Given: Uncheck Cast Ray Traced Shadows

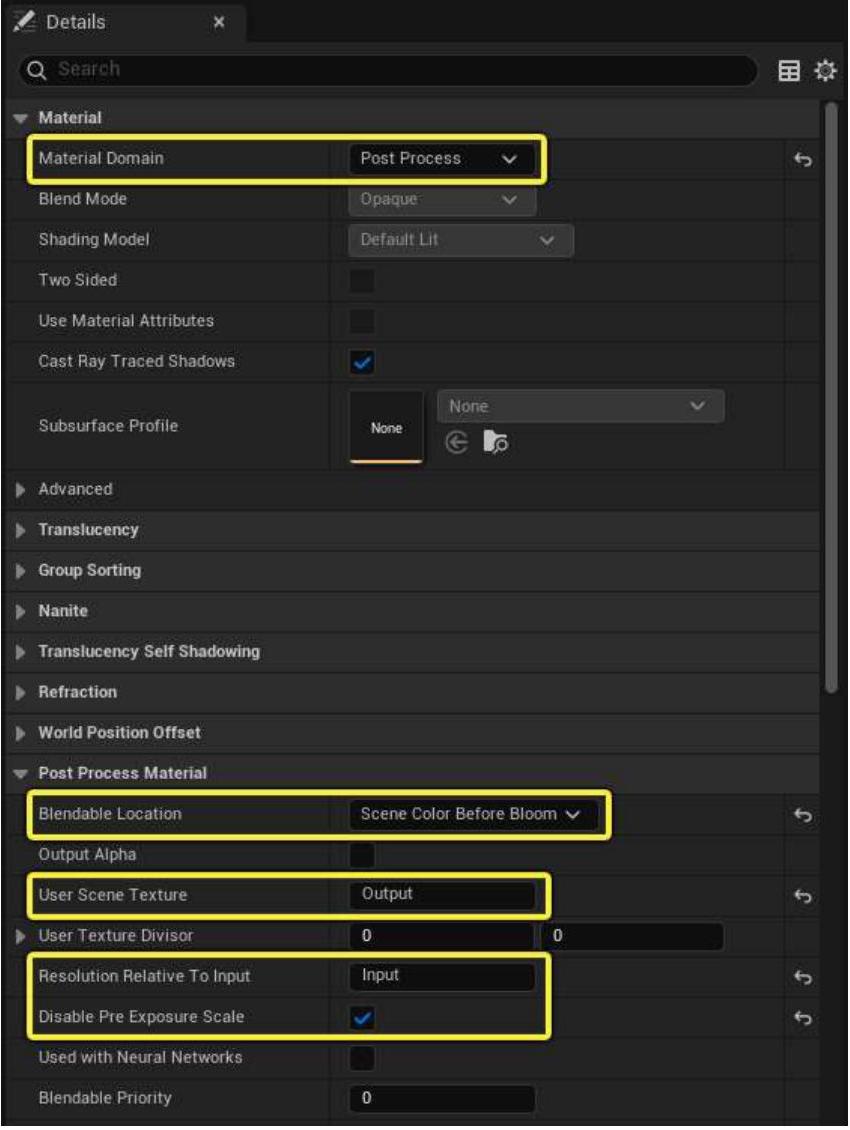Looking at the screenshot, I should point(362,362).
